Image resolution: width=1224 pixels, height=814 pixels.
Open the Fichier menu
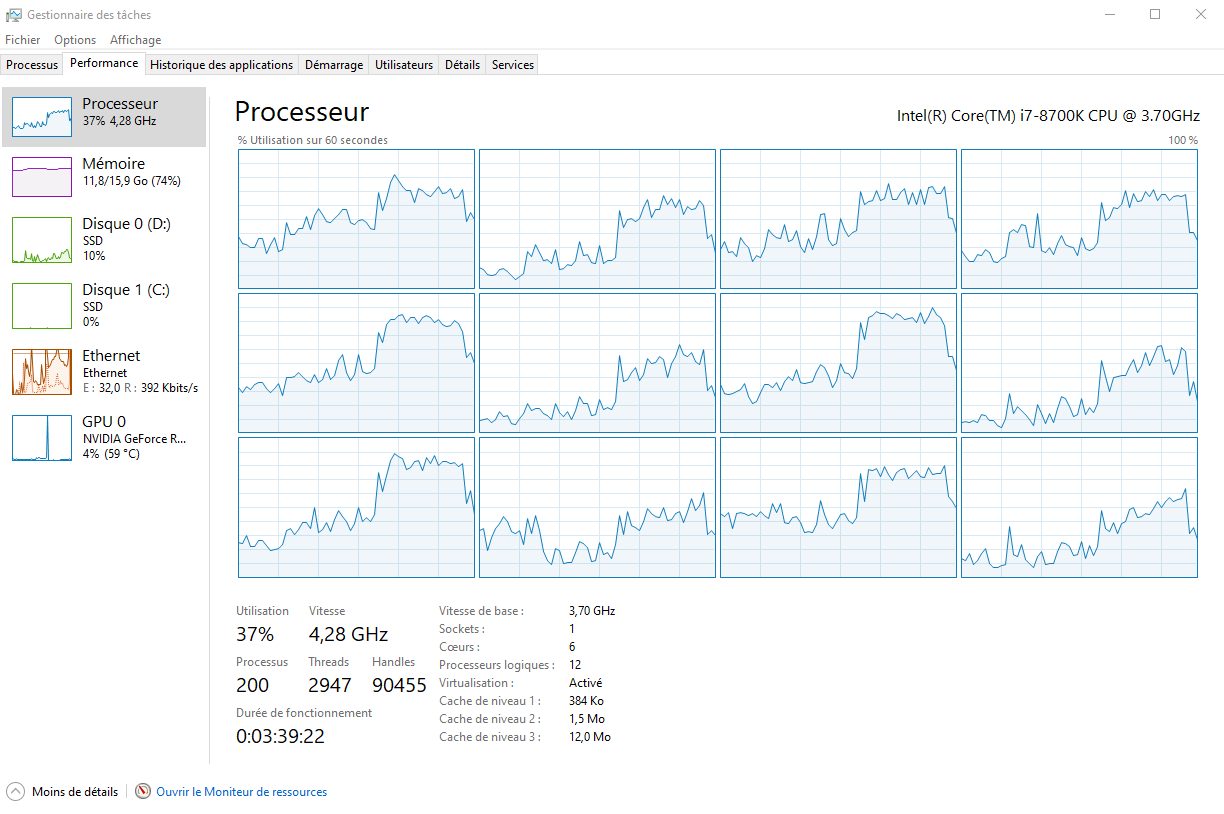pos(23,40)
